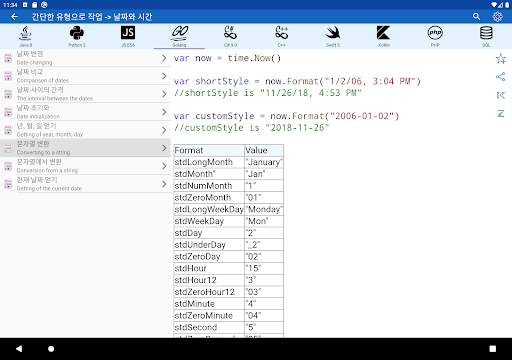
Task: Click the 'stdHour12' table cell
Action: coord(209,280)
